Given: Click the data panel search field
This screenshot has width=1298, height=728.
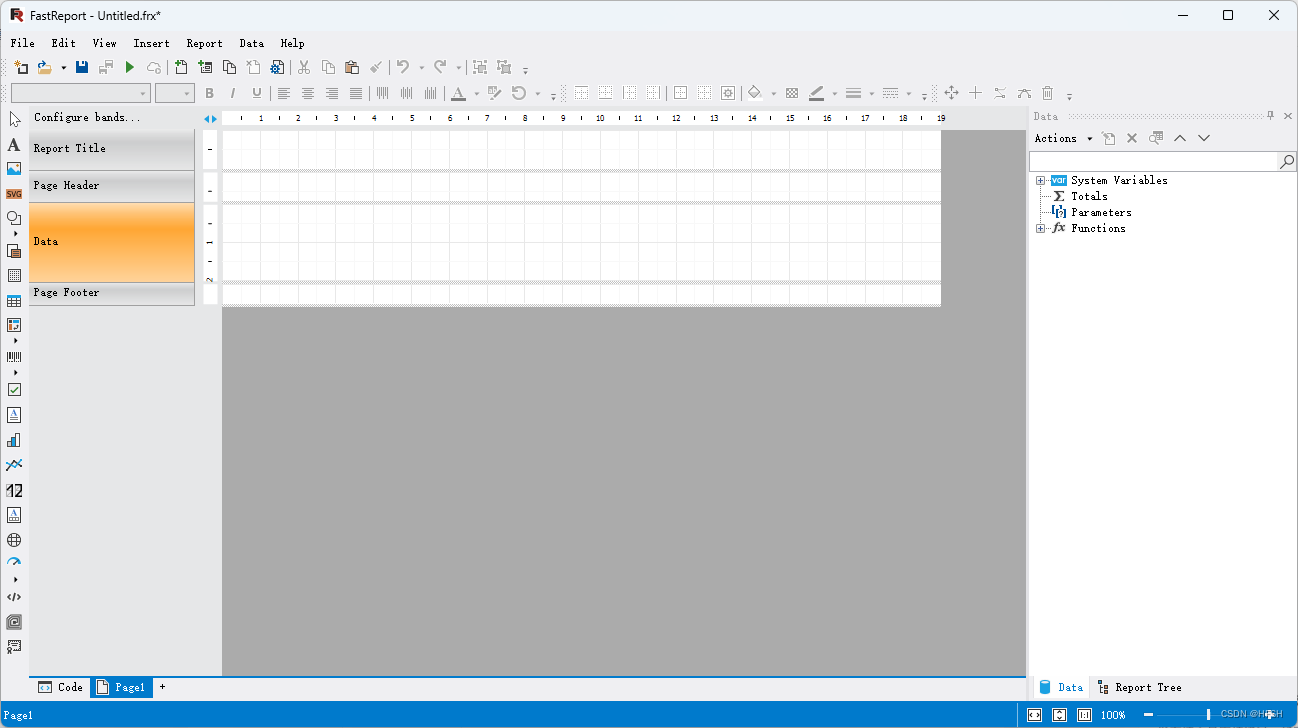Looking at the screenshot, I should (x=1150, y=160).
